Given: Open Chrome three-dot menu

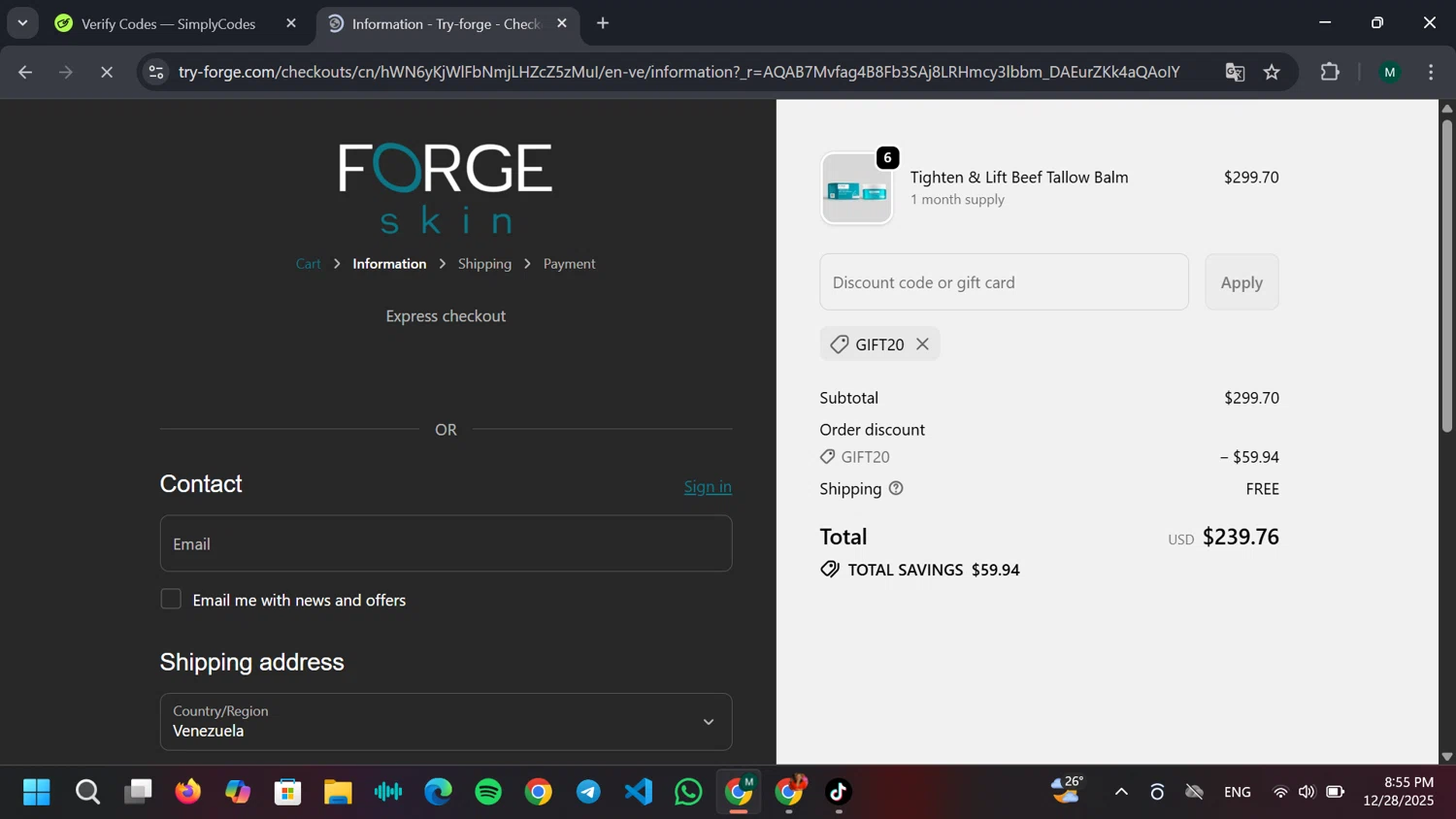Looking at the screenshot, I should pos(1431,72).
